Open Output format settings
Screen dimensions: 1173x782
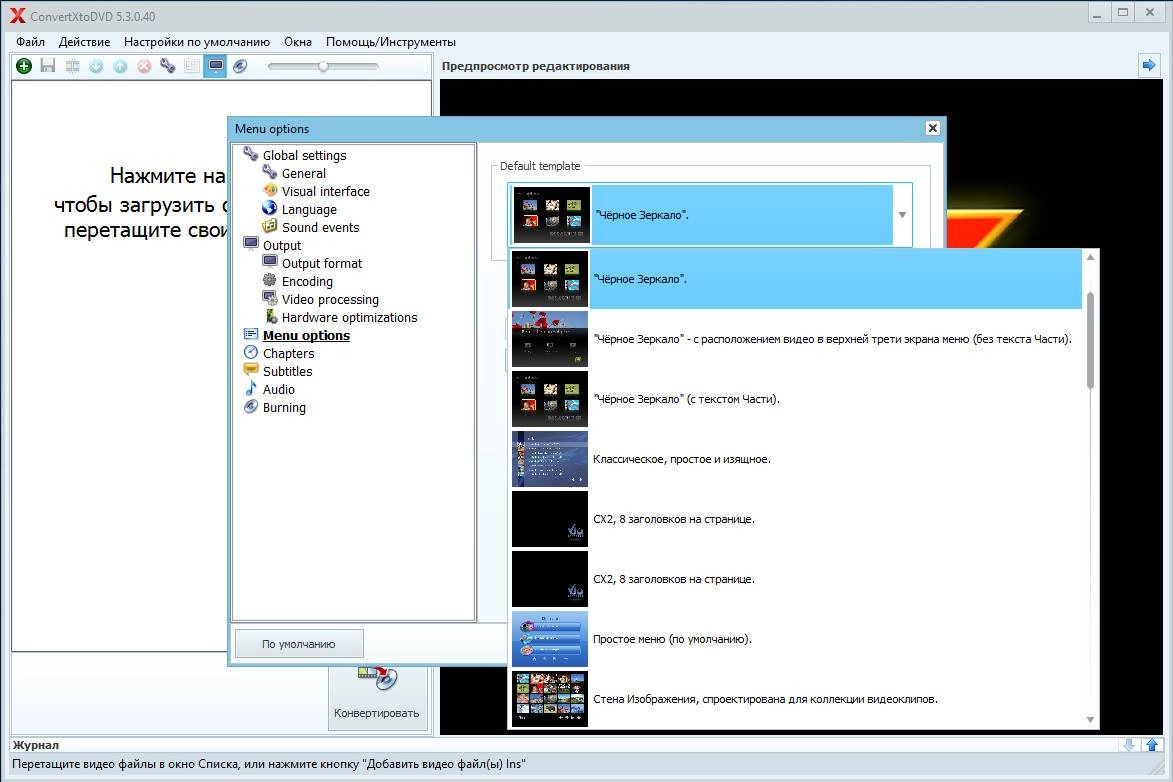point(322,263)
